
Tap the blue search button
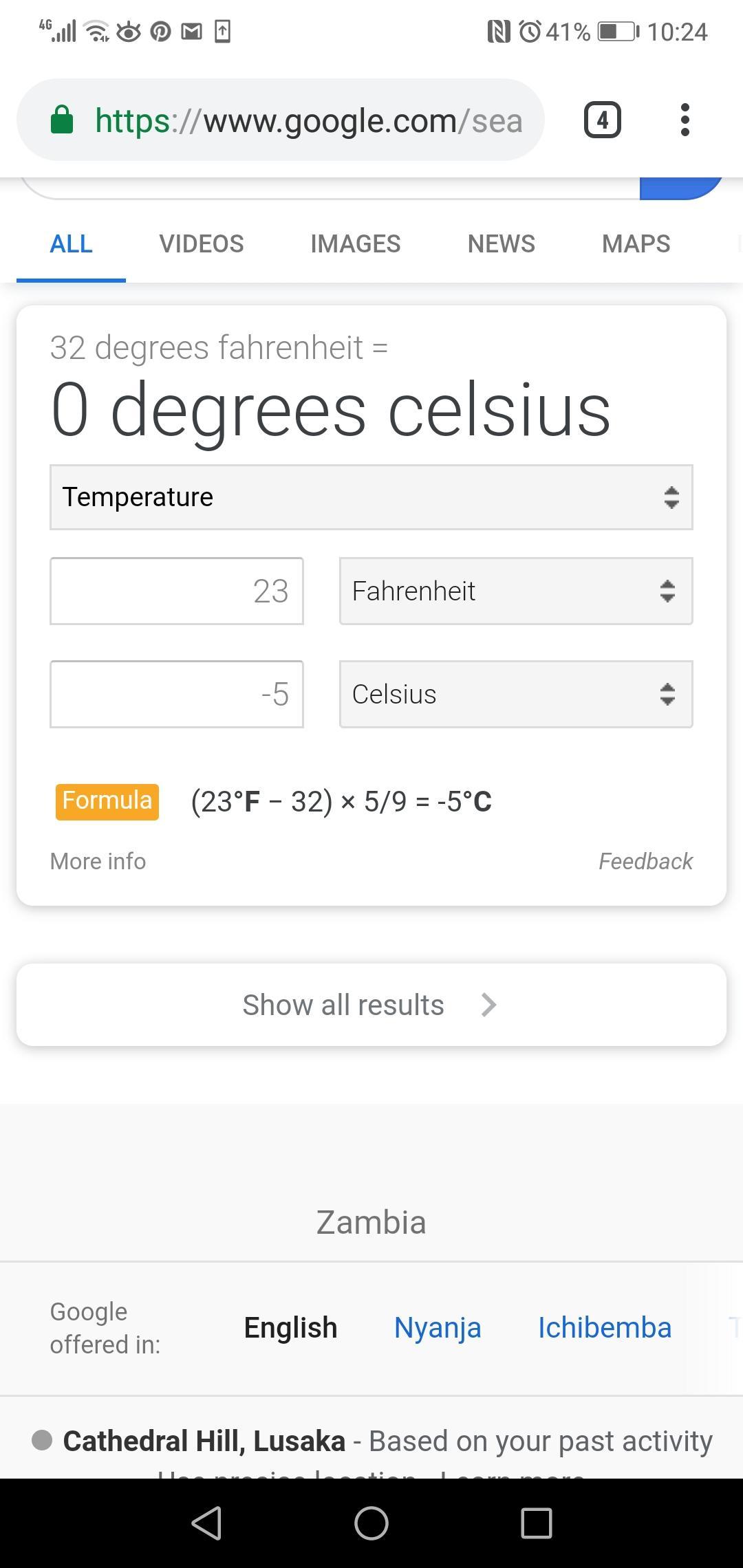681,188
